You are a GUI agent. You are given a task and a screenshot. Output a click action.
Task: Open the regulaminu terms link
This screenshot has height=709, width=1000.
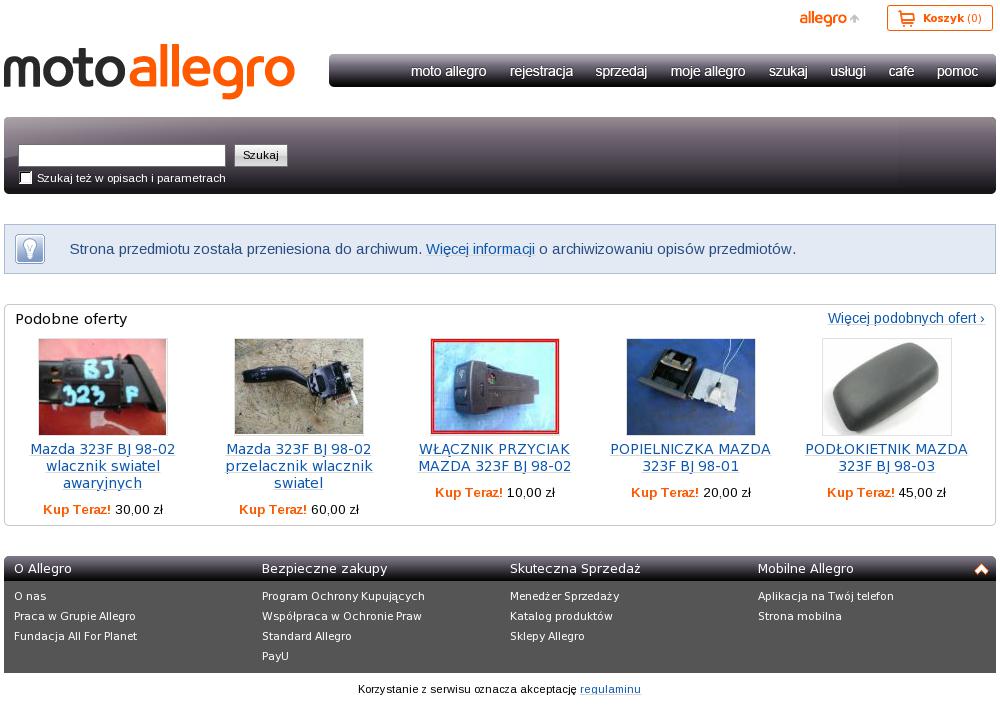(610, 689)
